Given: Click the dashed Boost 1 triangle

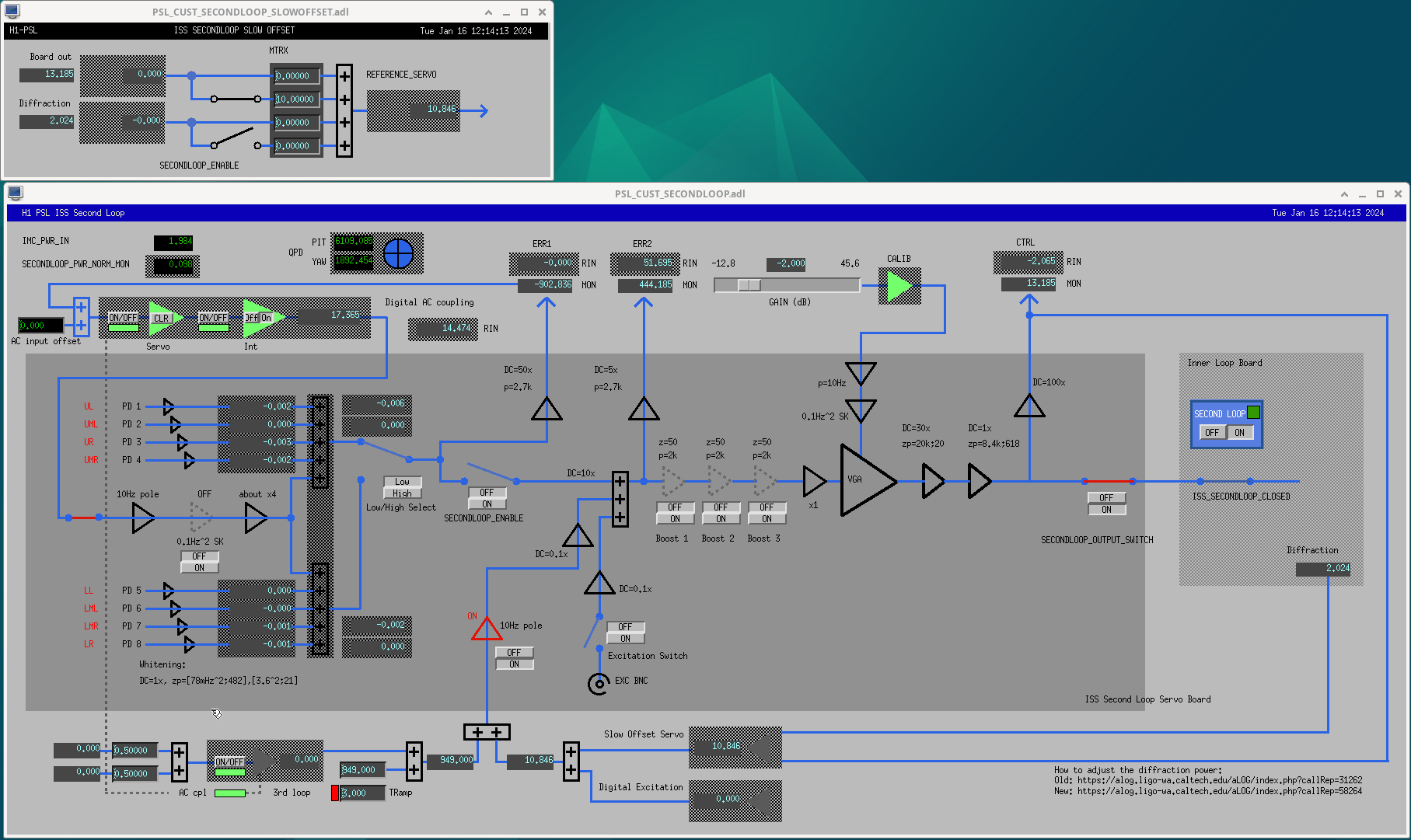Looking at the screenshot, I should click(672, 481).
